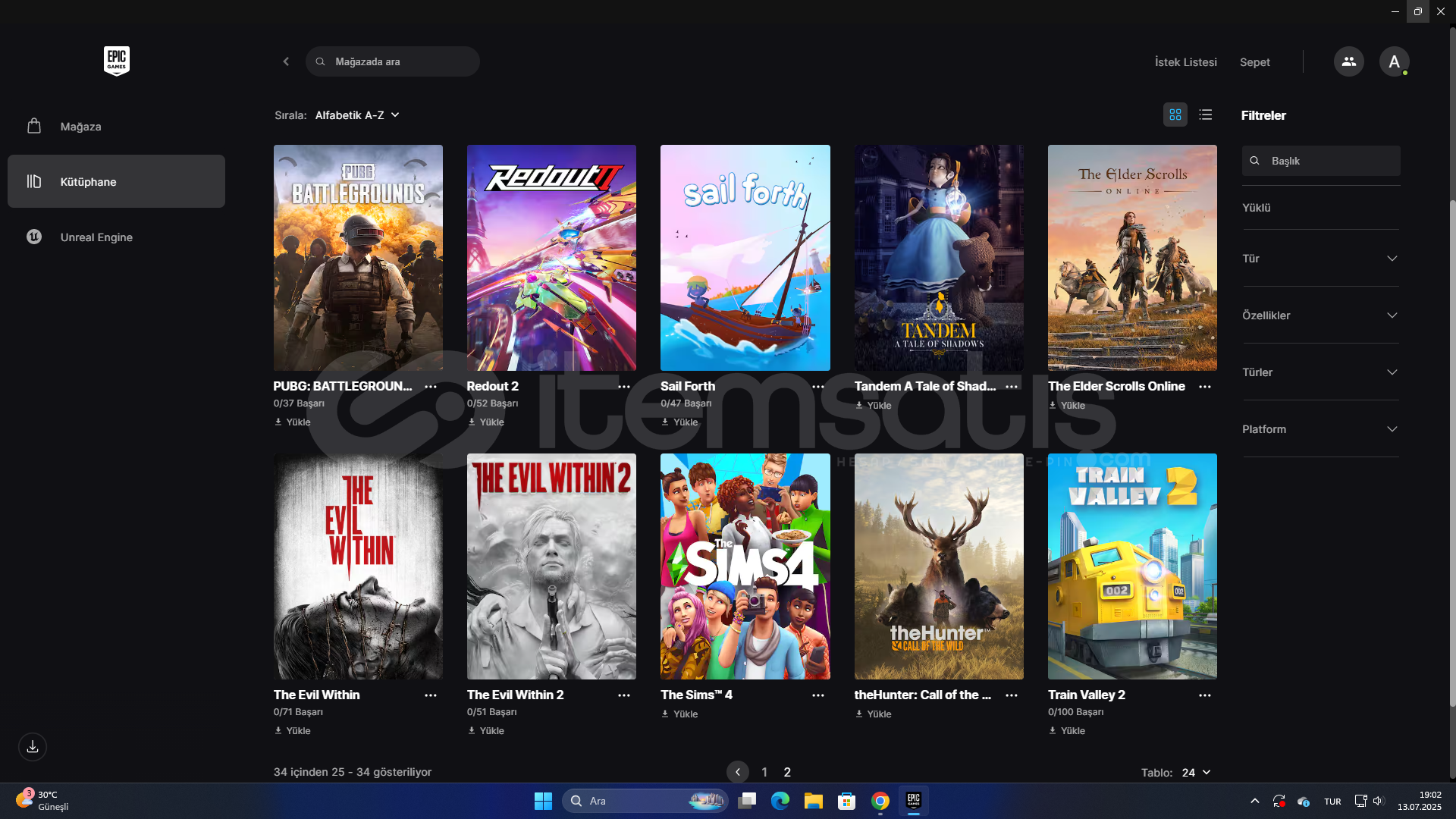Open more options for theHunter: Call of the Wild
This screenshot has width=1456, height=819.
(1012, 695)
